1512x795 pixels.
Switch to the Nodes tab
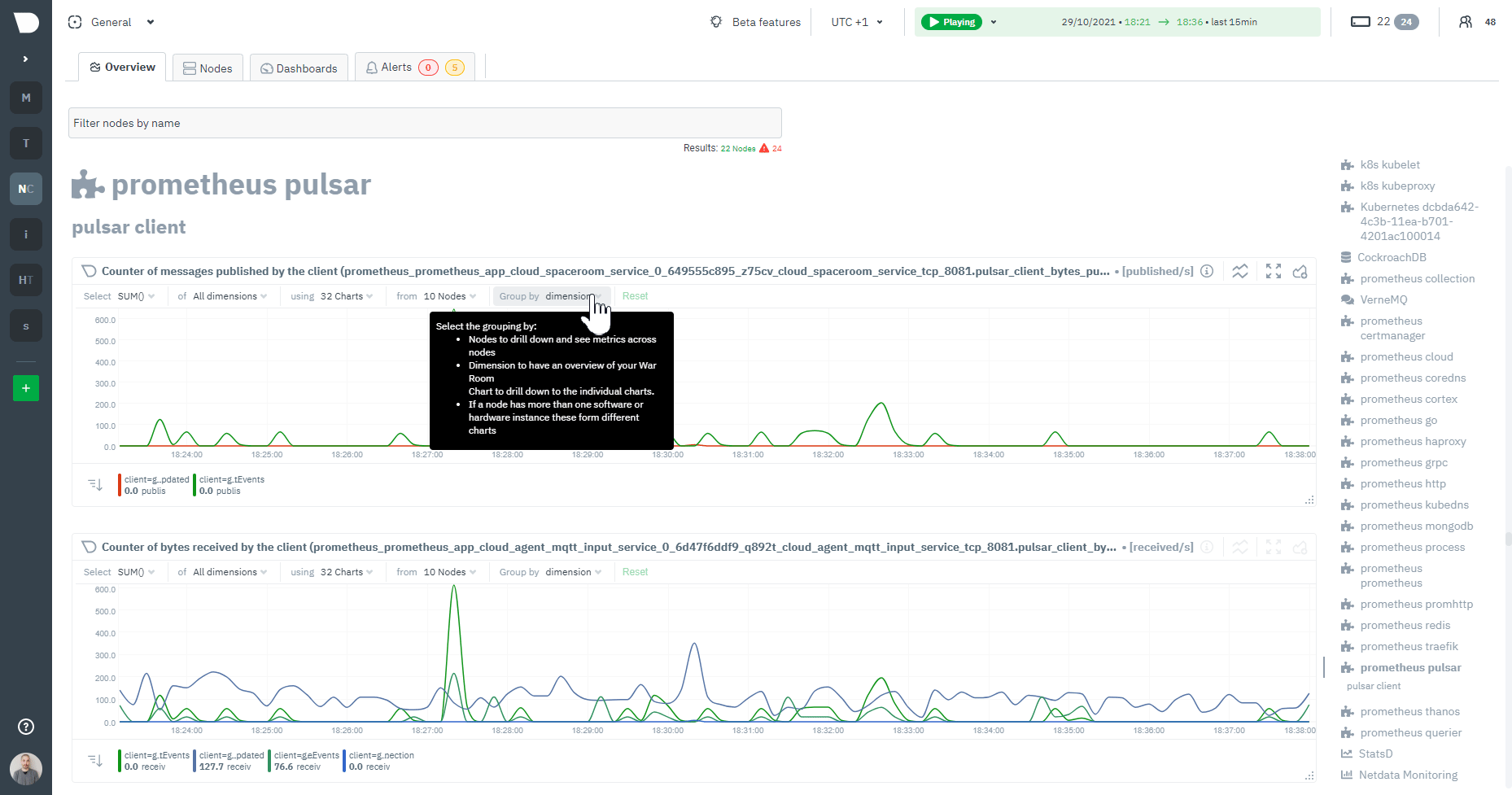(x=208, y=68)
